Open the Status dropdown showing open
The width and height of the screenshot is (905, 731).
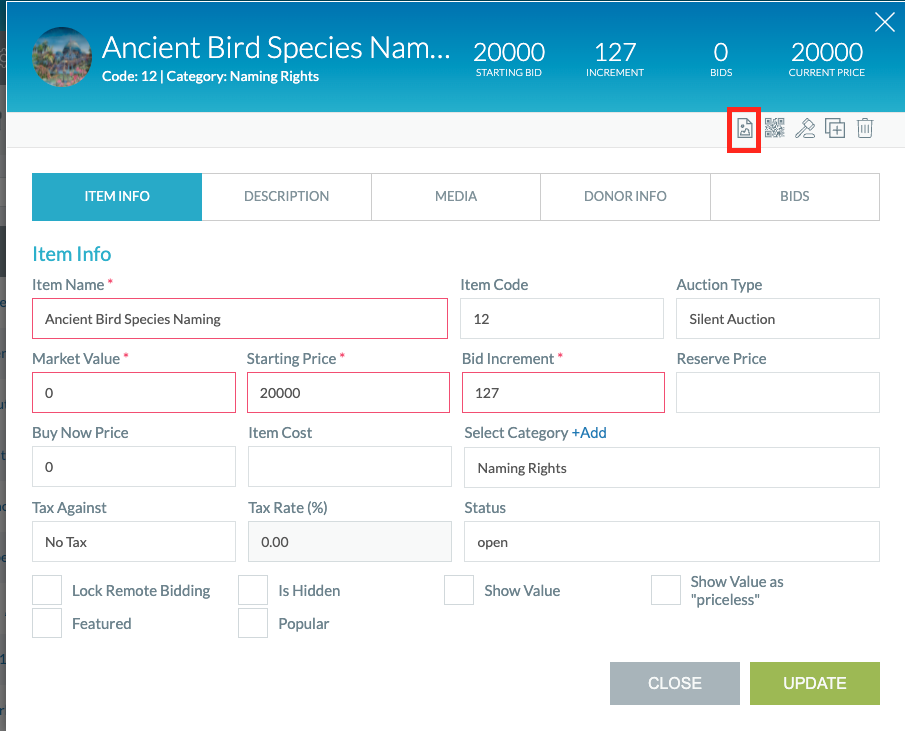point(671,542)
